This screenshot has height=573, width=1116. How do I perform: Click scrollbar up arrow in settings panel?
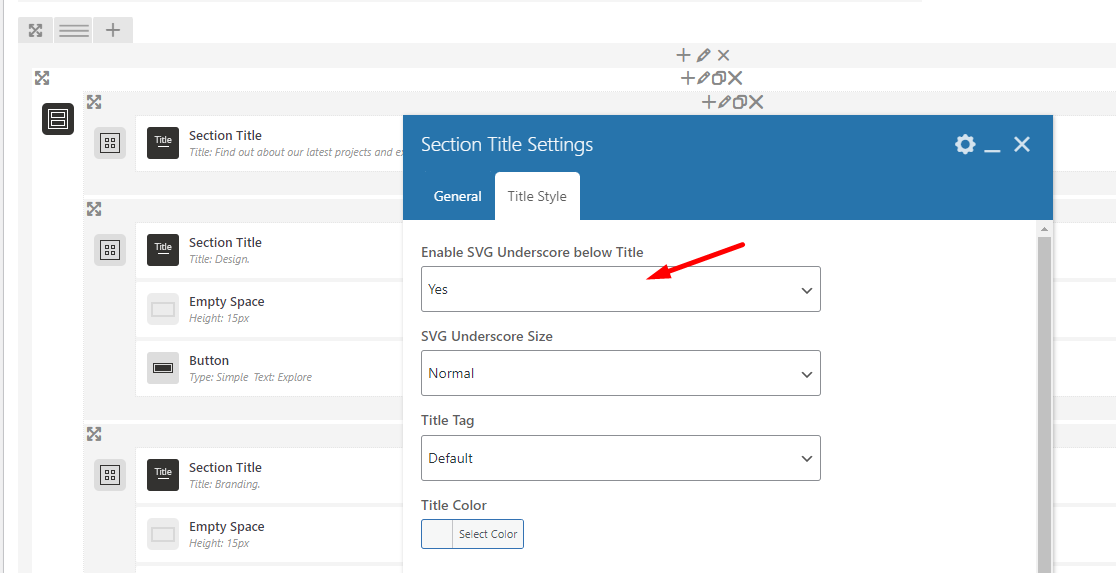(1044, 229)
